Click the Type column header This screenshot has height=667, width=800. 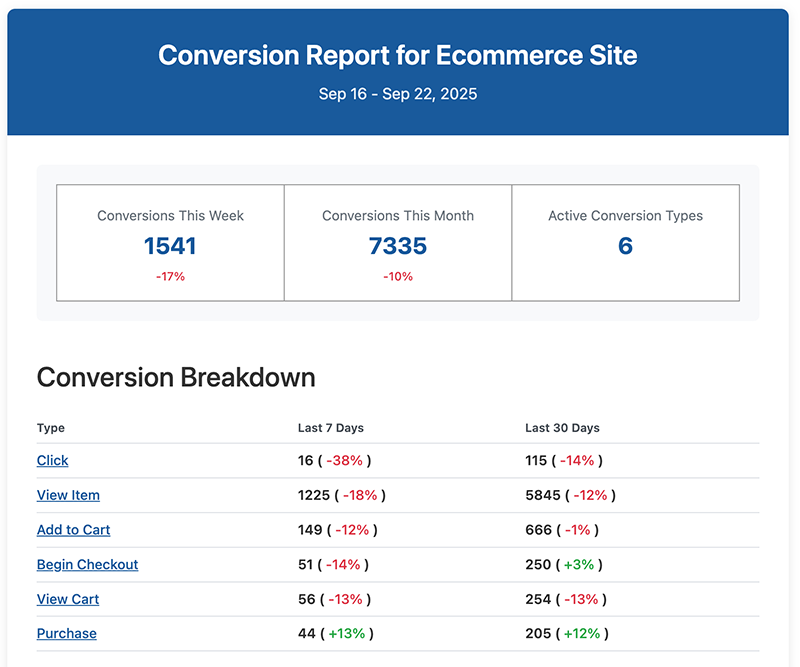pos(51,428)
